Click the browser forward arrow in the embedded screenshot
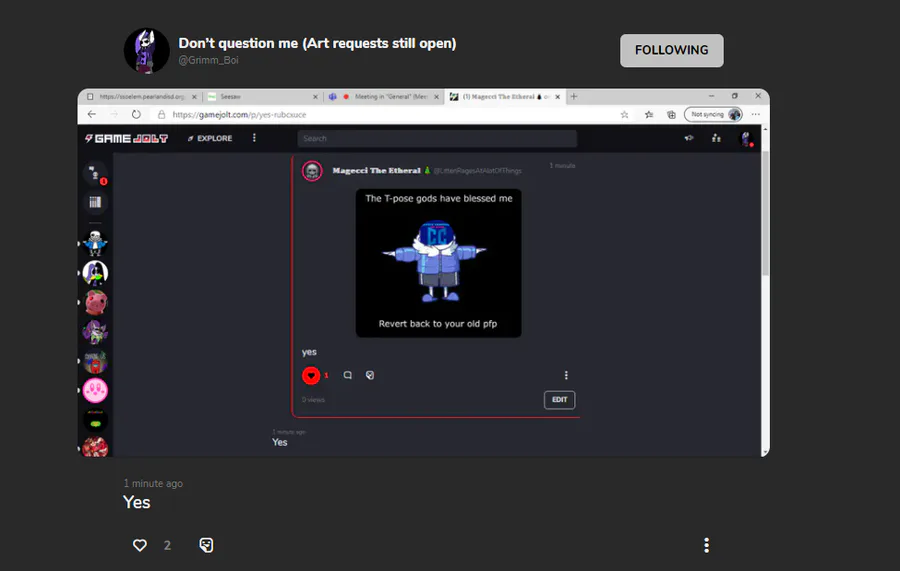 114,114
